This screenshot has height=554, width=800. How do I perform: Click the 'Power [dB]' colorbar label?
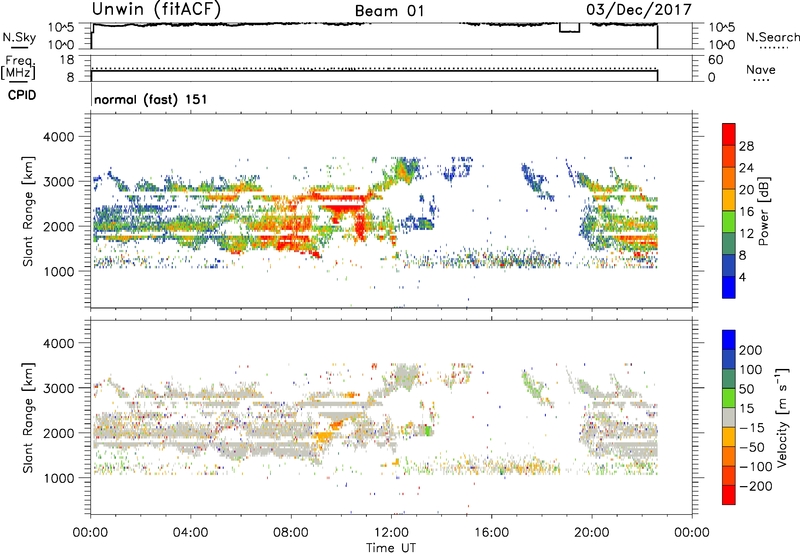(764, 211)
